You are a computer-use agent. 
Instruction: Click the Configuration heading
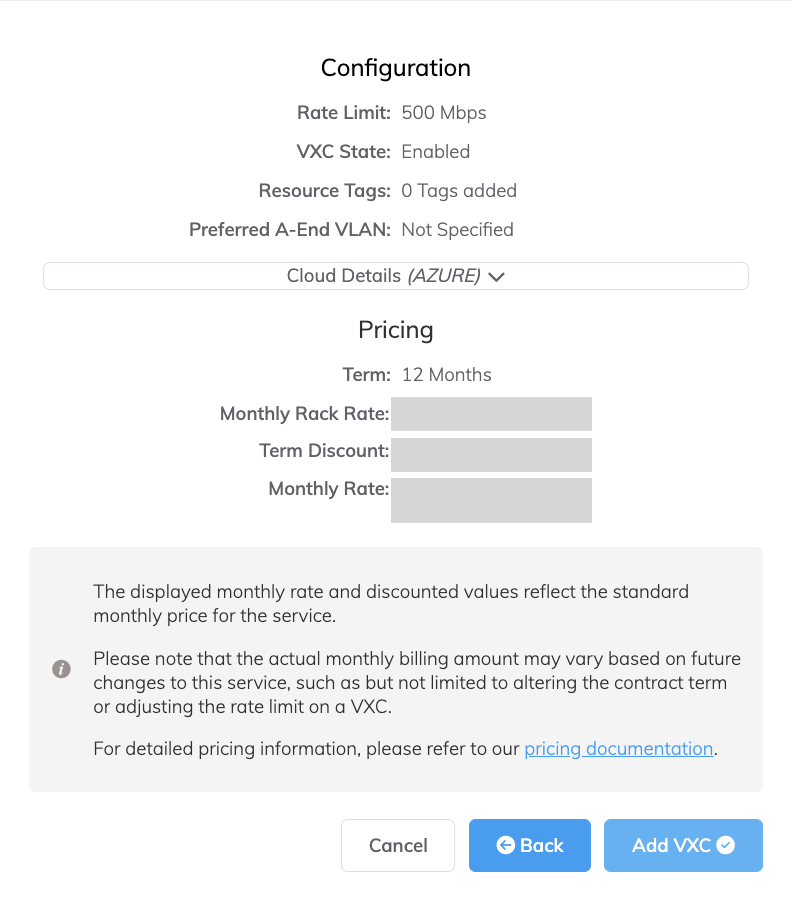[395, 68]
